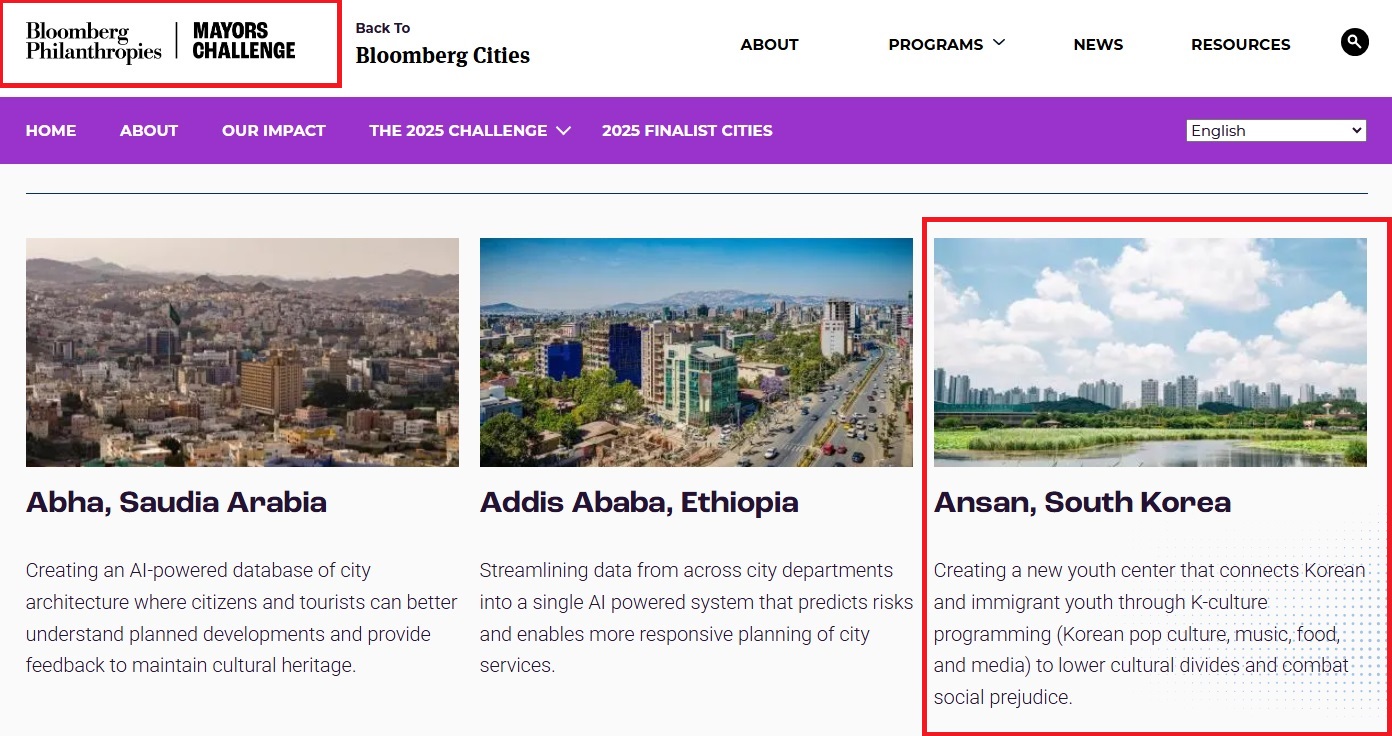Click The 2025 Challenge menu label
The height and width of the screenshot is (736, 1392).
[x=458, y=131]
